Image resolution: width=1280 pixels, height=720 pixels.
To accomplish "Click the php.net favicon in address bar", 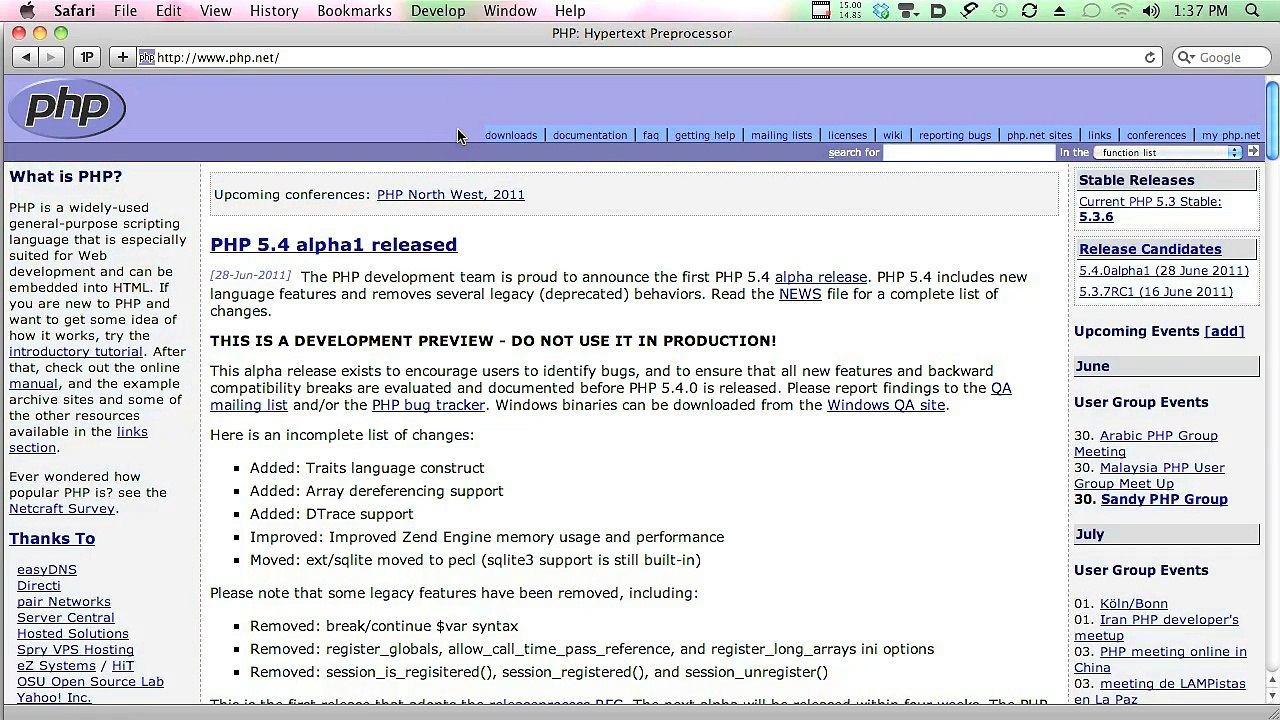I will [x=146, y=57].
